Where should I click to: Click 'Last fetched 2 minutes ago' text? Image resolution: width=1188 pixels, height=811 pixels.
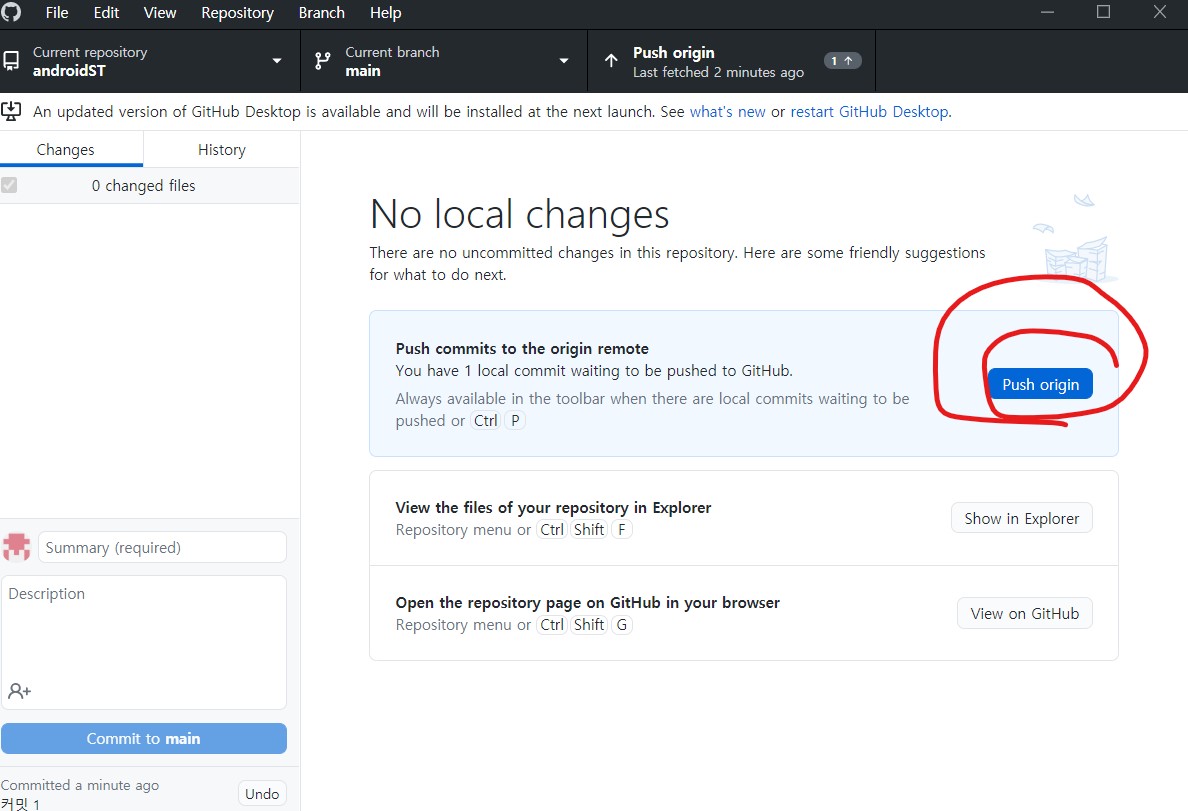pos(718,72)
